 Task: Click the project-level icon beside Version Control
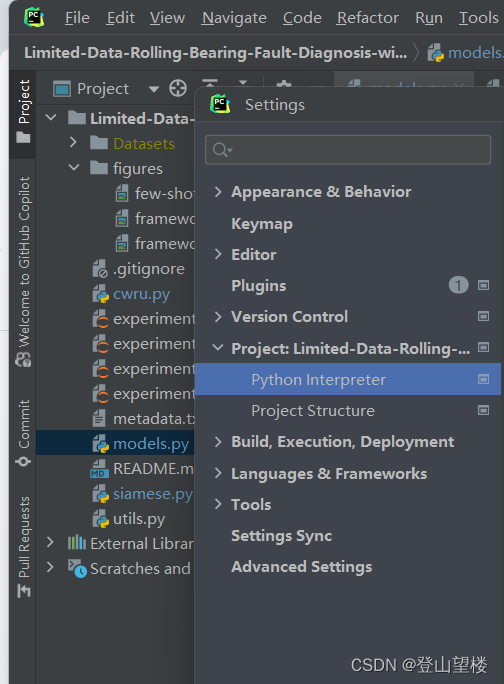pos(483,316)
